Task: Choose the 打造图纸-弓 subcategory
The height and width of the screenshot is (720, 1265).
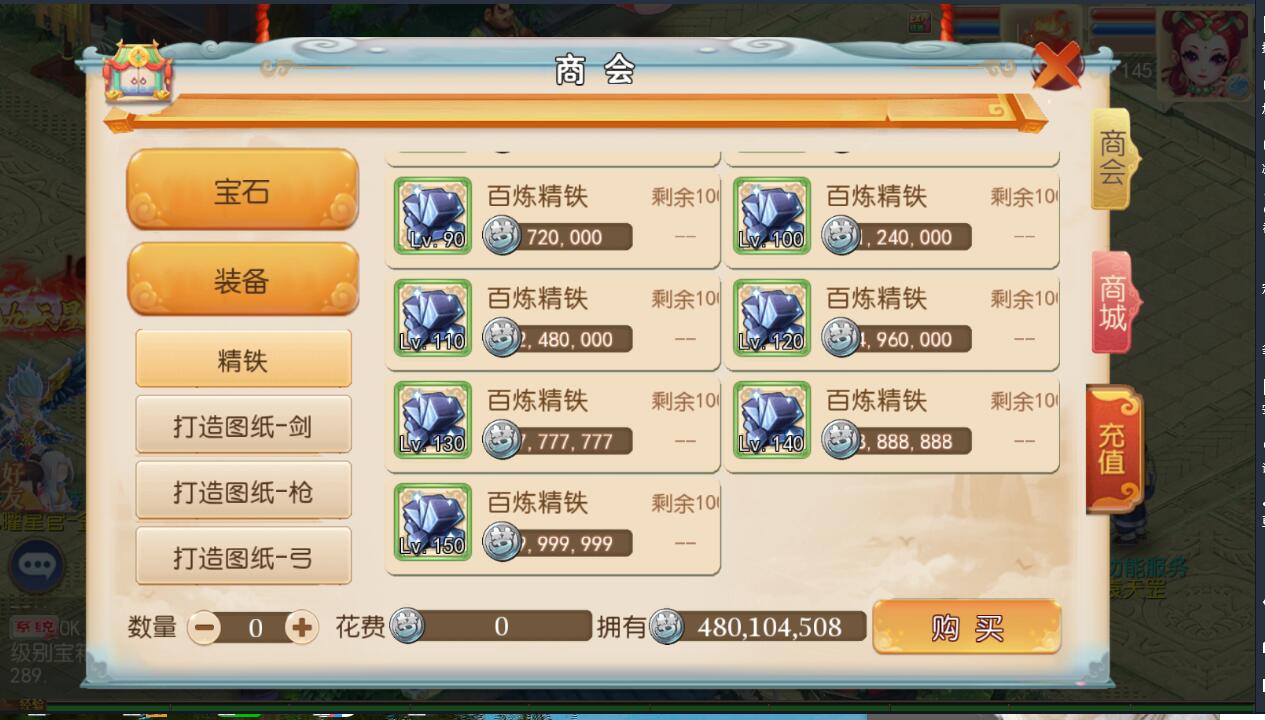Action: [243, 556]
